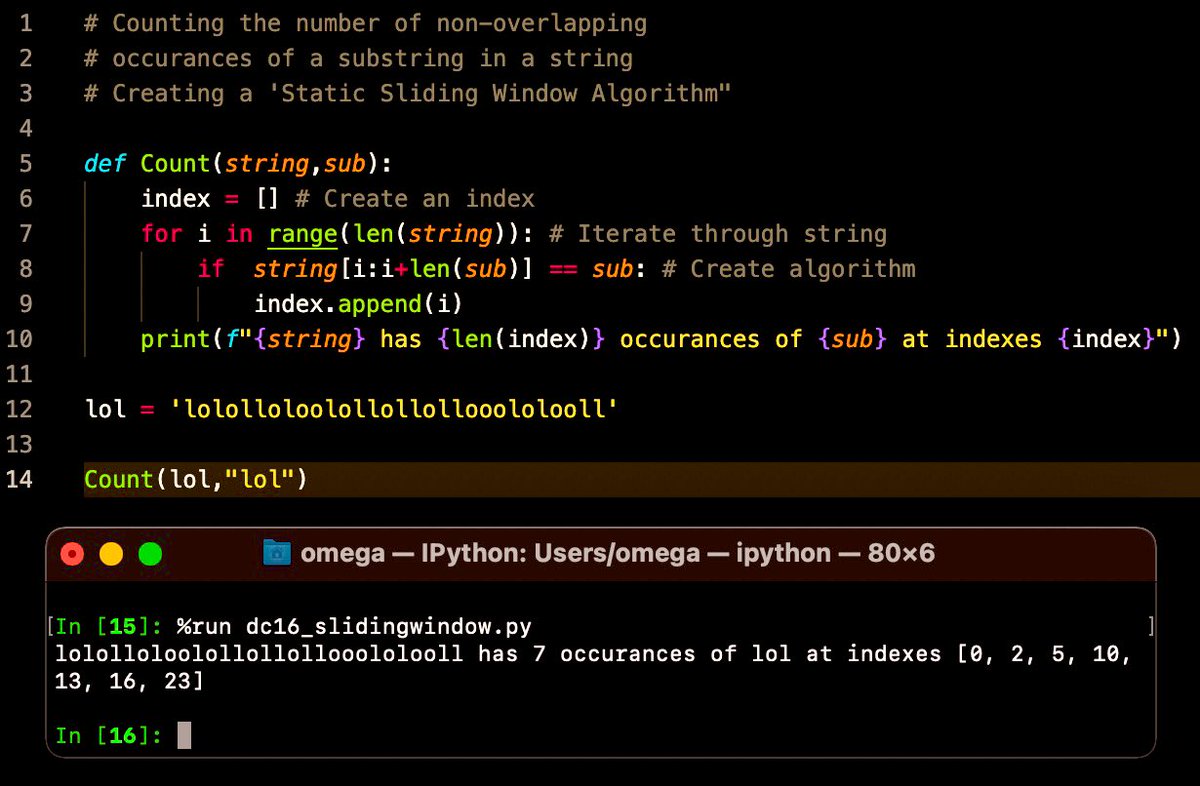Click line number 14 in the gutter
The height and width of the screenshot is (786, 1200).
(20, 479)
